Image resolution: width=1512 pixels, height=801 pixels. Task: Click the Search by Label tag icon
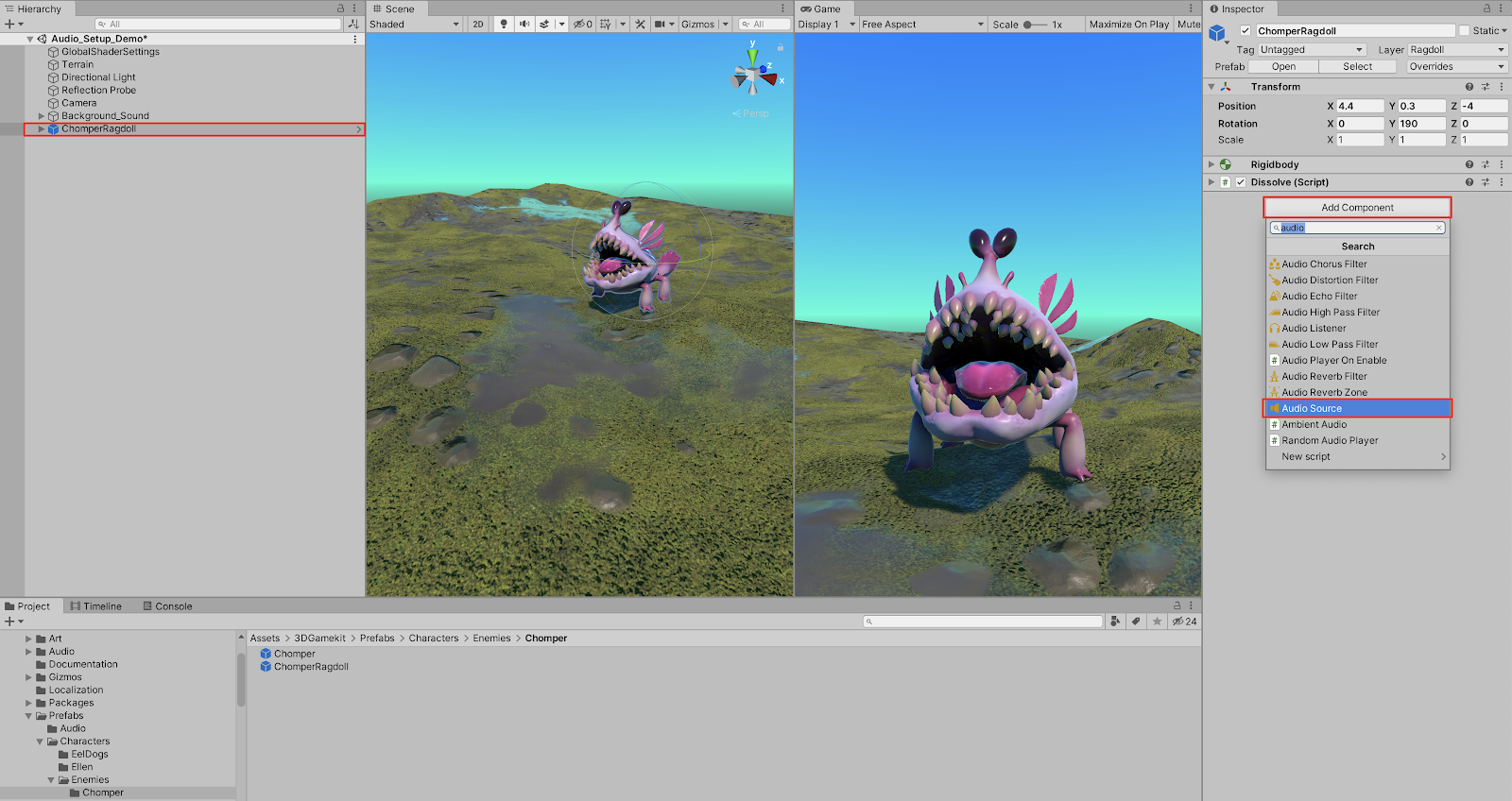pyautogui.click(x=1136, y=622)
